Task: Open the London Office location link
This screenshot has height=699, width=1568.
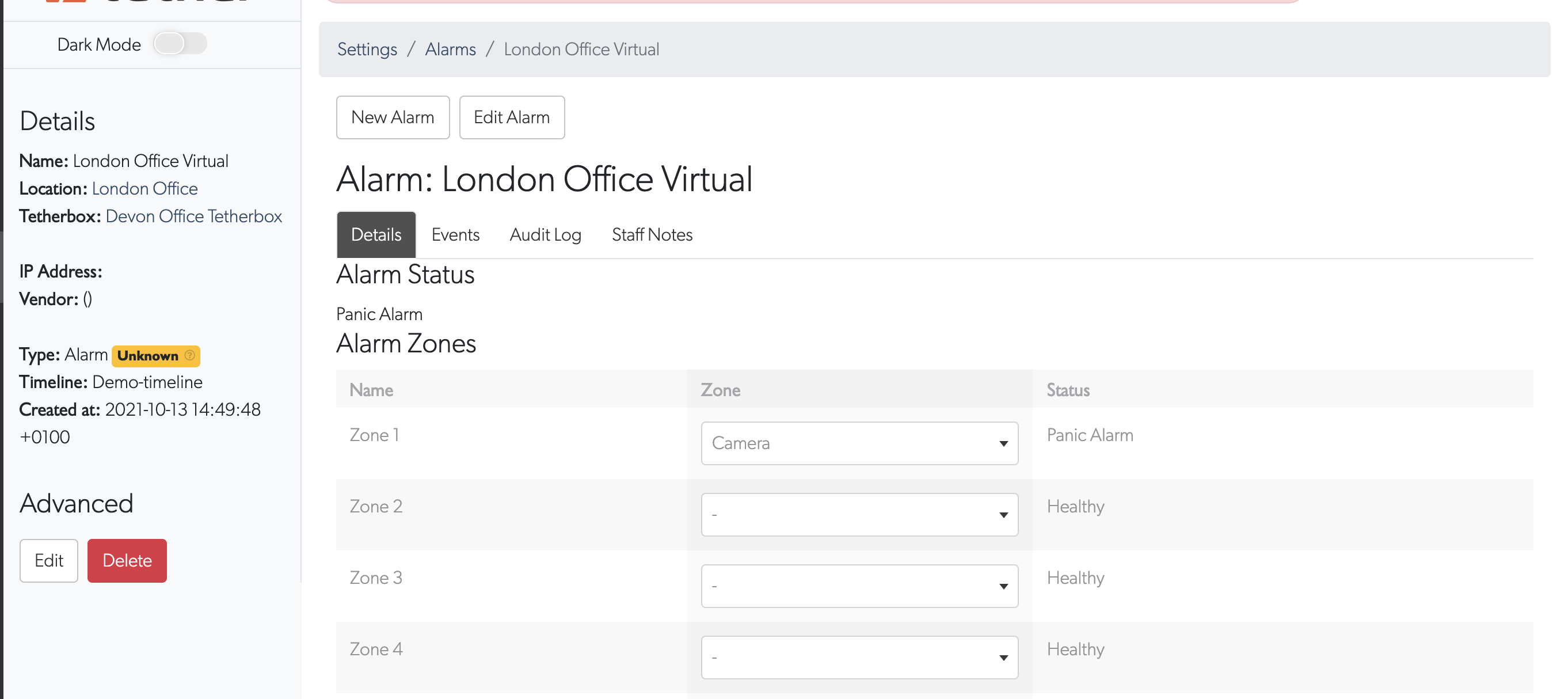Action: 144,189
